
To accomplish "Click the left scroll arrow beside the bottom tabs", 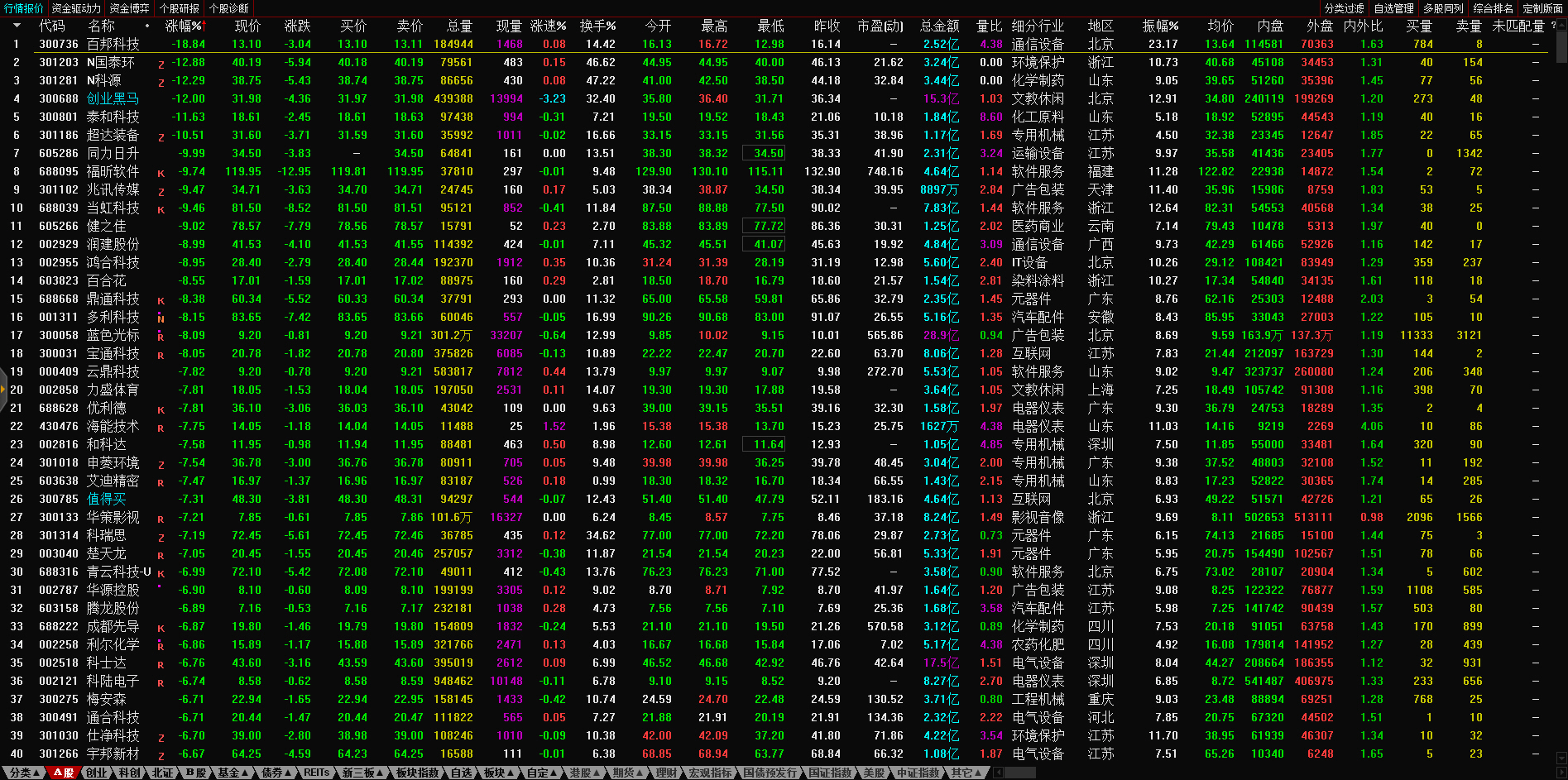I will click(x=998, y=773).
